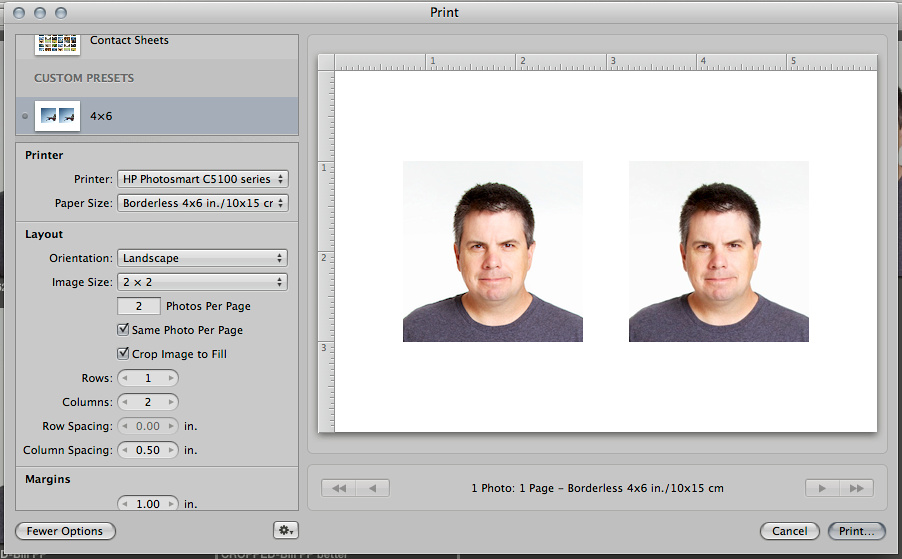Click the Fewer Options button
This screenshot has width=902, height=559.
pyautogui.click(x=65, y=531)
